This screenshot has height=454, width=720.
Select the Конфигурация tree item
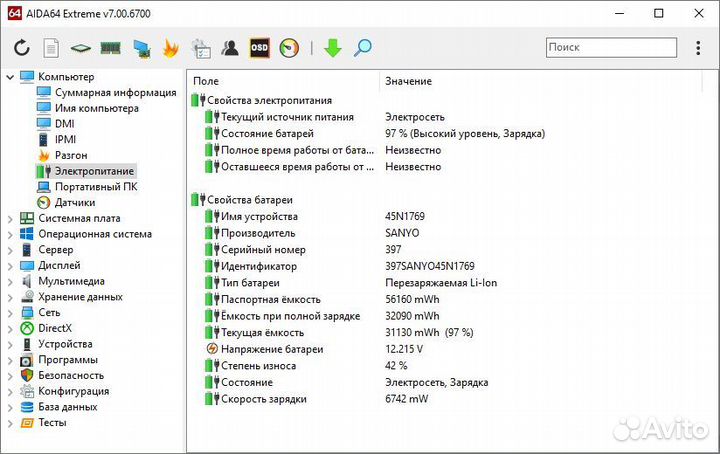pyautogui.click(x=65, y=391)
